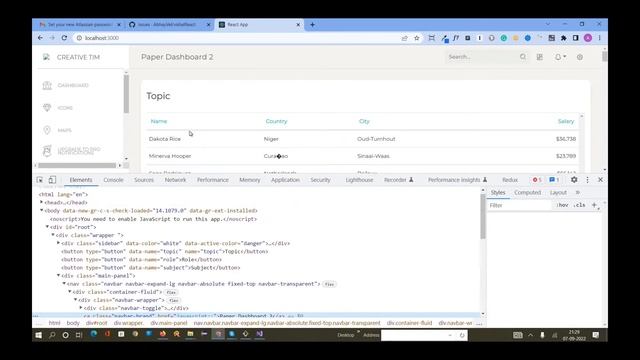Reload the page with the refresh icon
The image size is (640, 360).
coord(64,38)
